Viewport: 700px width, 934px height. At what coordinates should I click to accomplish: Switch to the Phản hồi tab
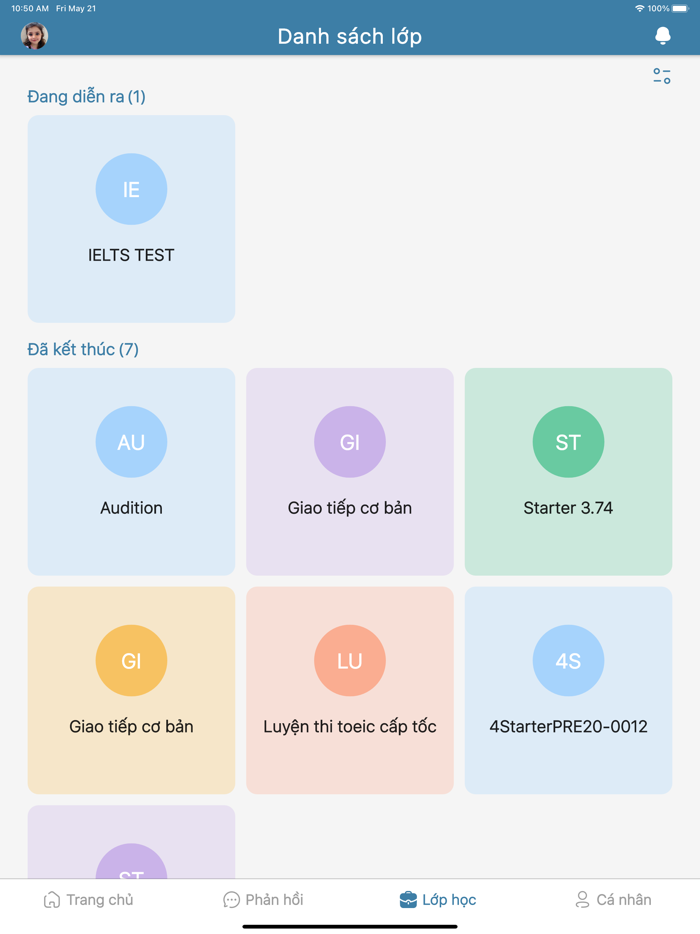263,900
